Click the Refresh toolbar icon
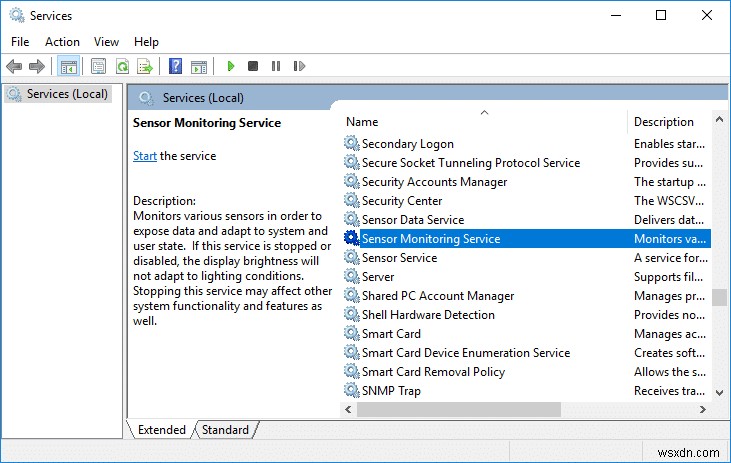This screenshot has width=731, height=463. [122, 67]
